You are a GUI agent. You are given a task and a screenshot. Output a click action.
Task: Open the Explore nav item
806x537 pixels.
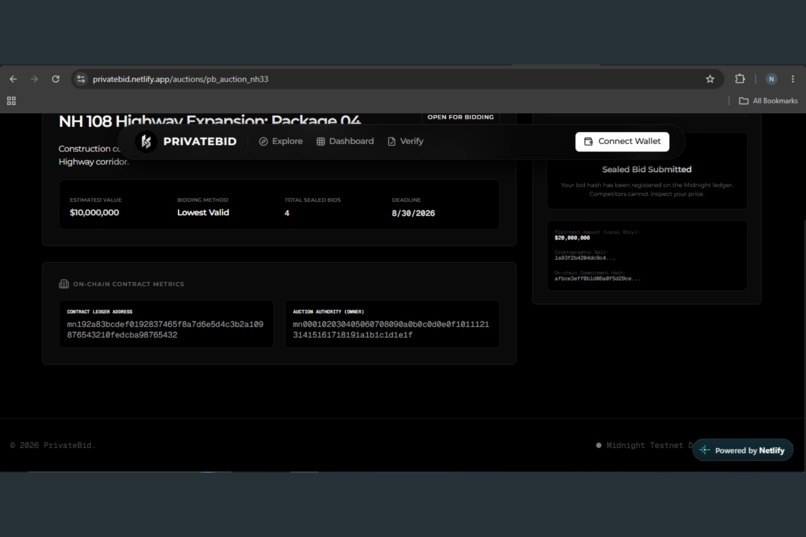click(x=281, y=141)
